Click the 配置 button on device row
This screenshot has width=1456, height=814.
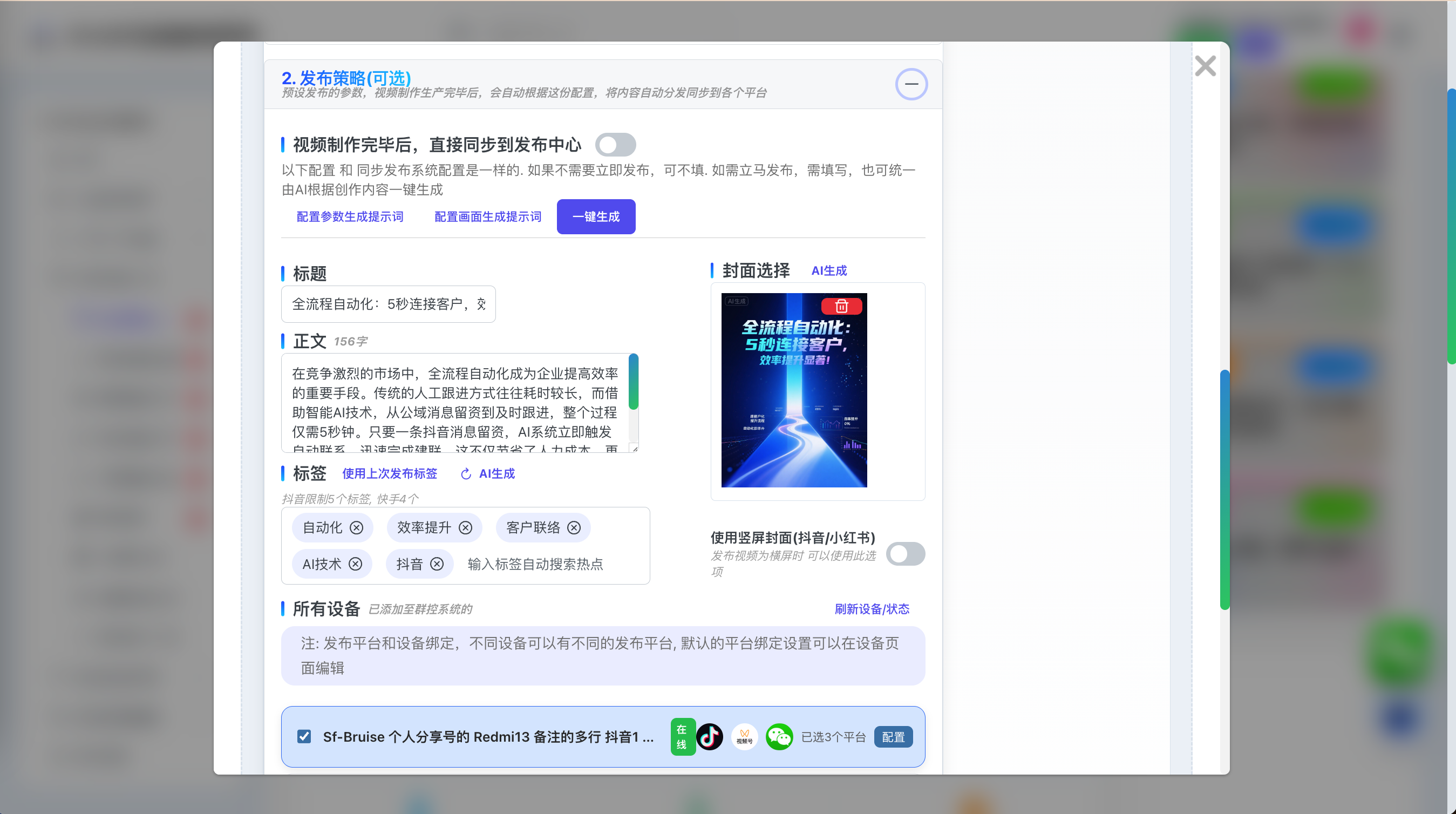coord(893,737)
